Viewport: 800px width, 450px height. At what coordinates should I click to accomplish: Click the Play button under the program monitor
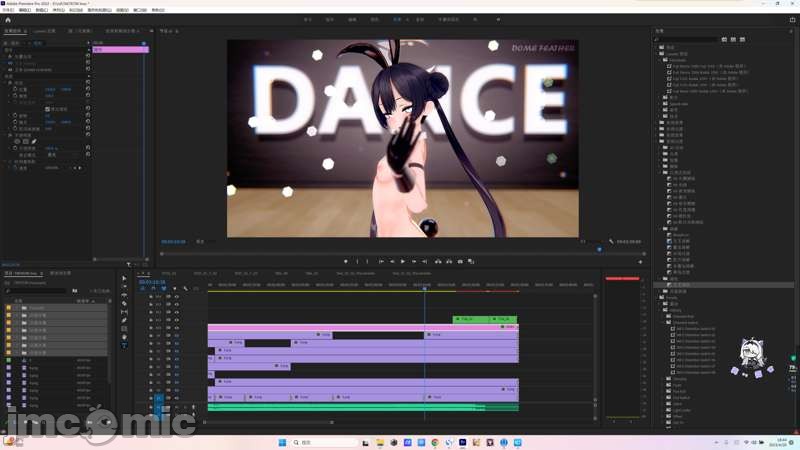[x=403, y=261]
